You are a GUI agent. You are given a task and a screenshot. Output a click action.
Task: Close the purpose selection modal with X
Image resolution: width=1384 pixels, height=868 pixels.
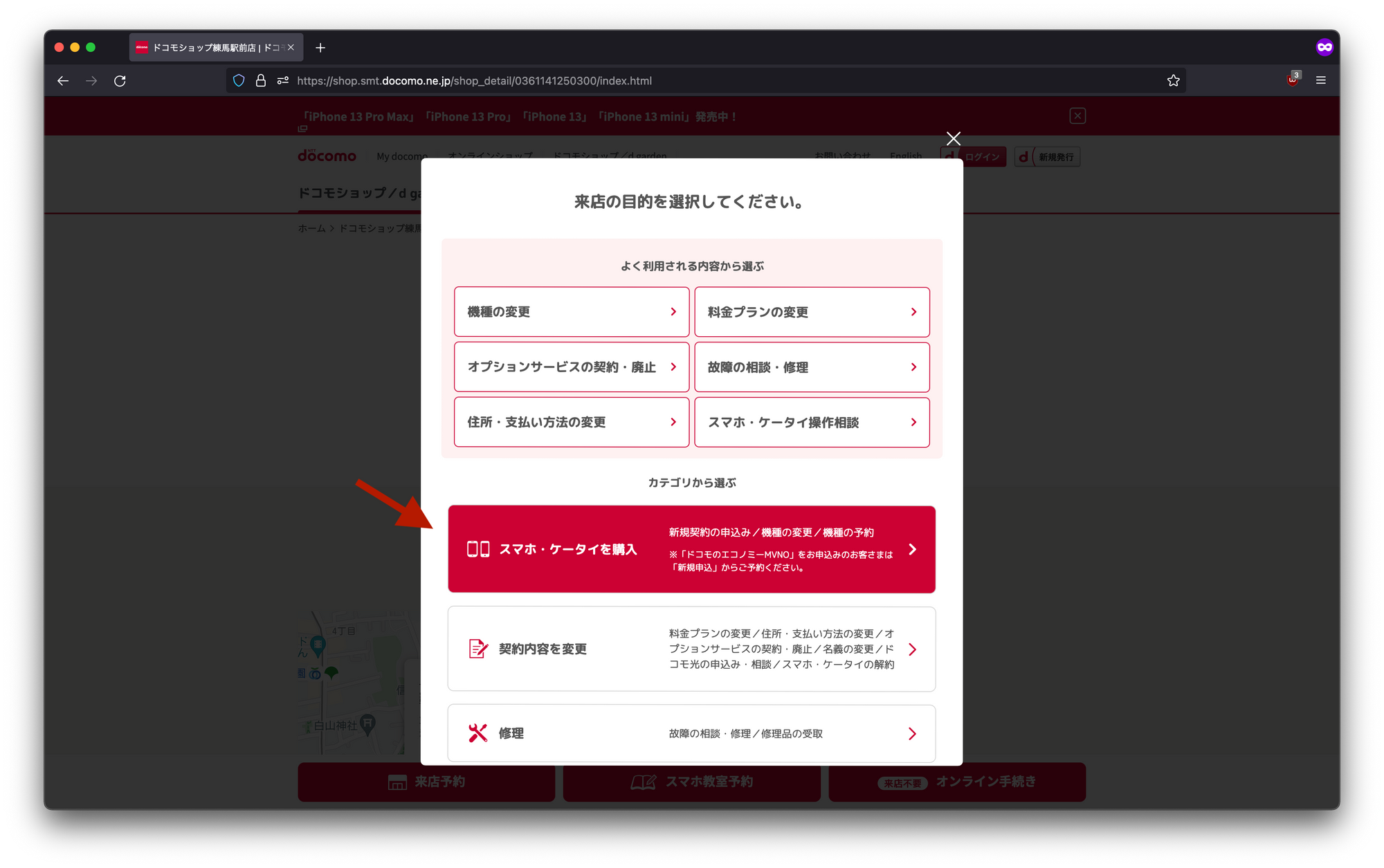(953, 139)
